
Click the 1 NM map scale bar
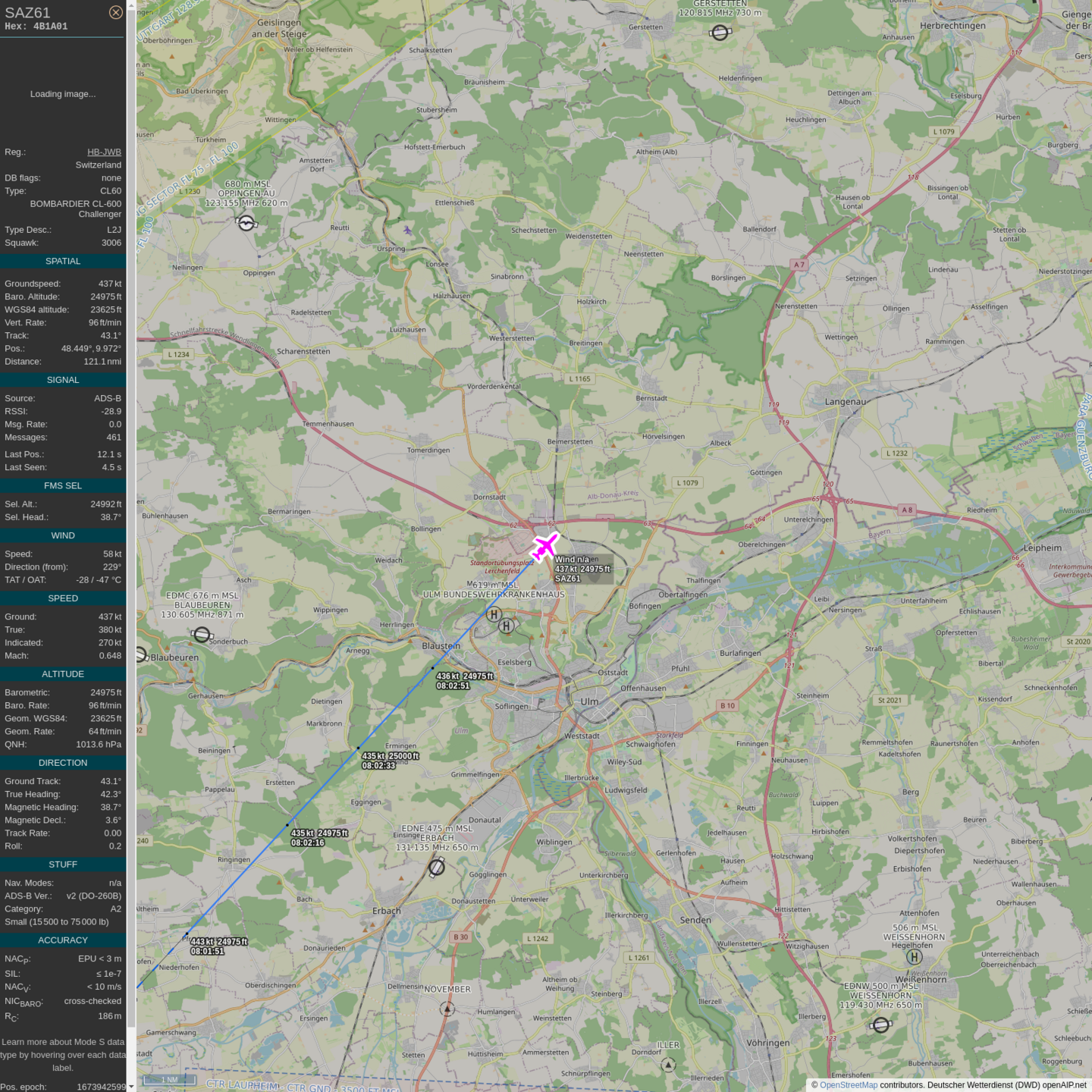coord(170,1080)
